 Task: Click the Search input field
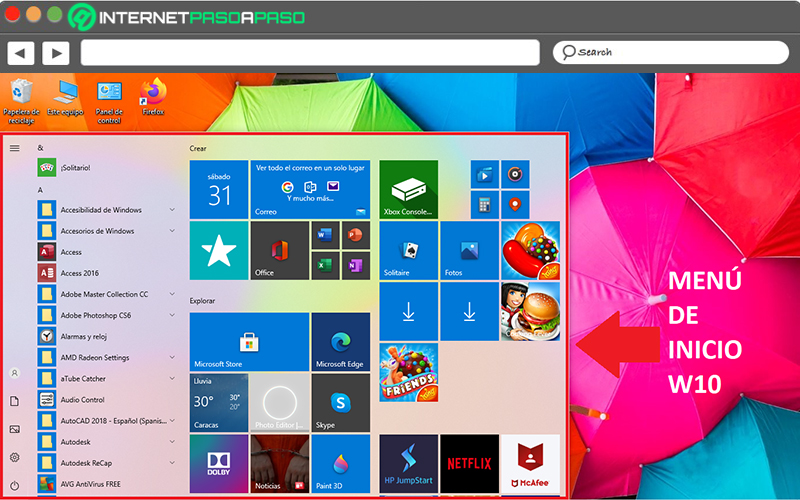point(671,53)
